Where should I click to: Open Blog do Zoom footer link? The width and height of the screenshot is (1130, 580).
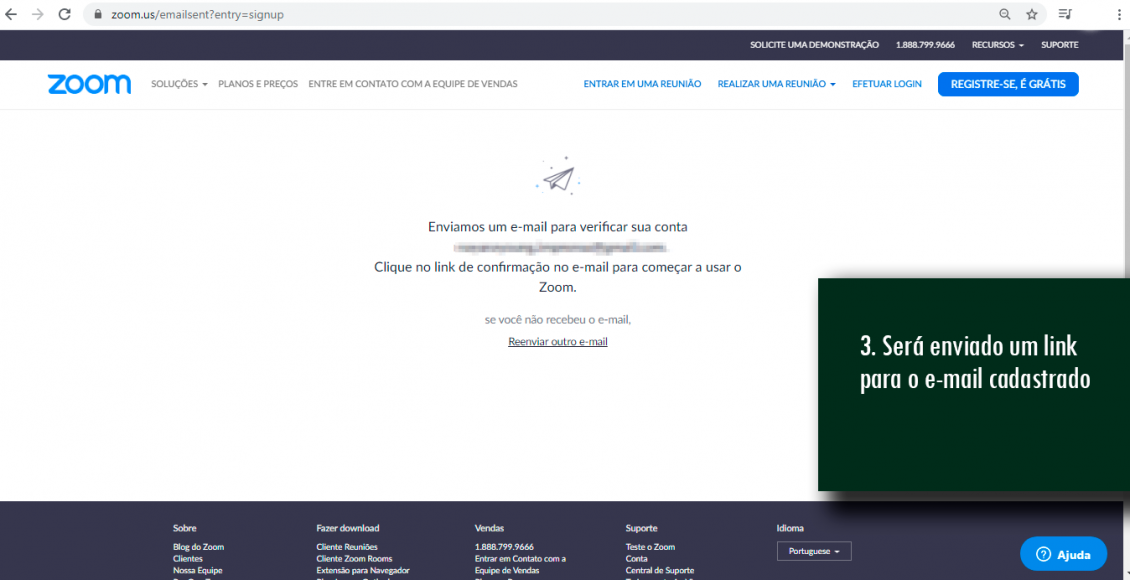tap(198, 547)
